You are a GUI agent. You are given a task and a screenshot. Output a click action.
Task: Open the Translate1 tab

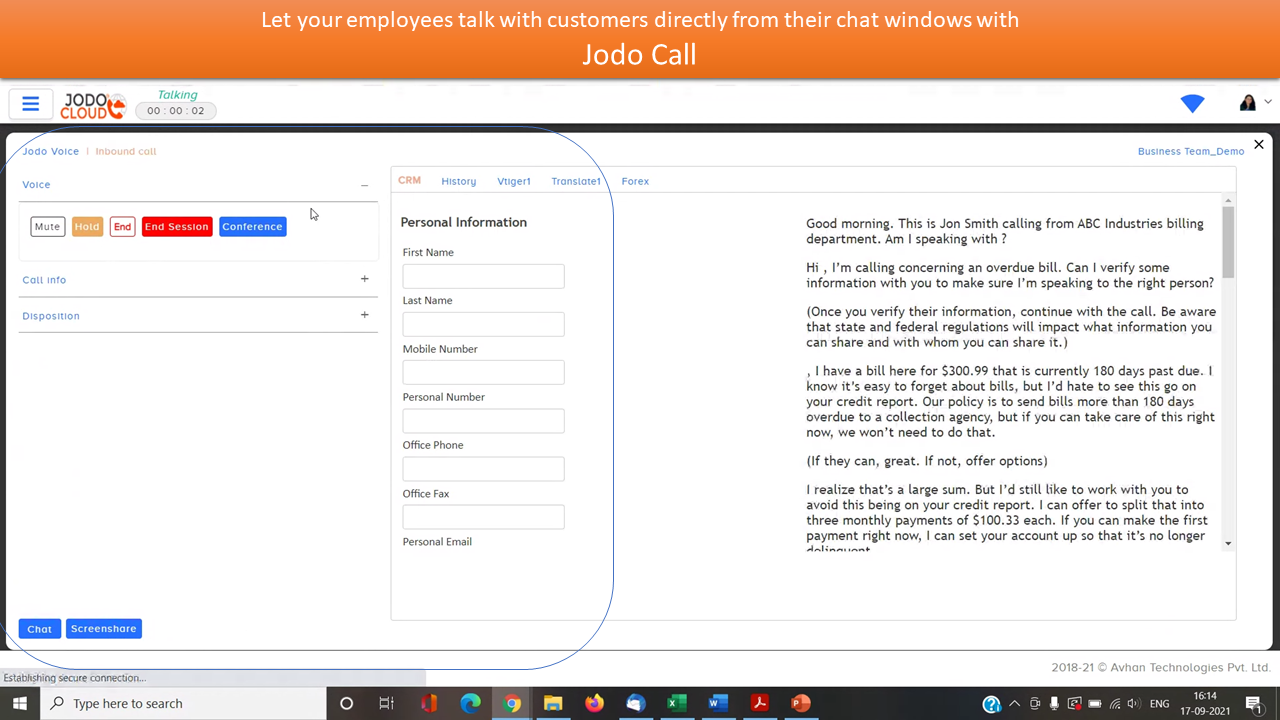click(575, 181)
